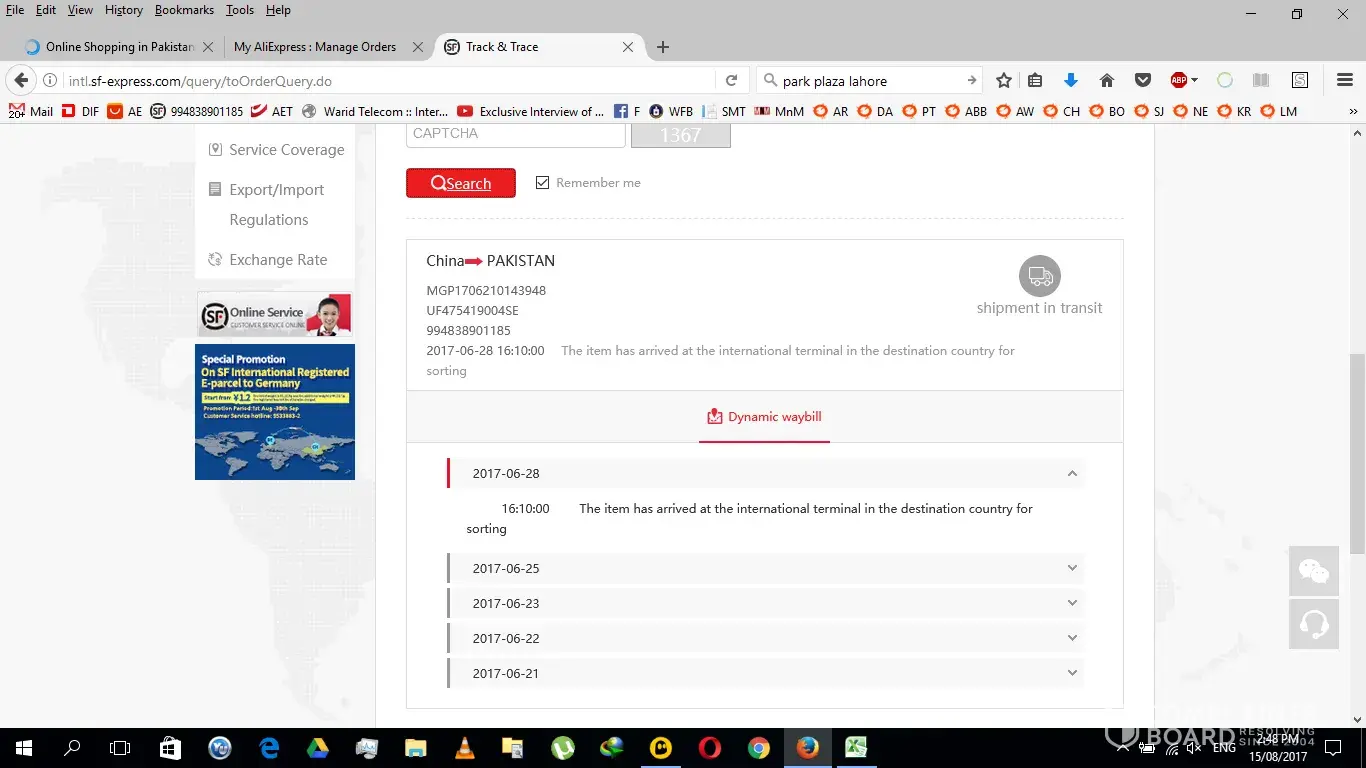Screen dimensions: 1366x768
Task: Click the Firefox reload page icon
Action: point(731,81)
